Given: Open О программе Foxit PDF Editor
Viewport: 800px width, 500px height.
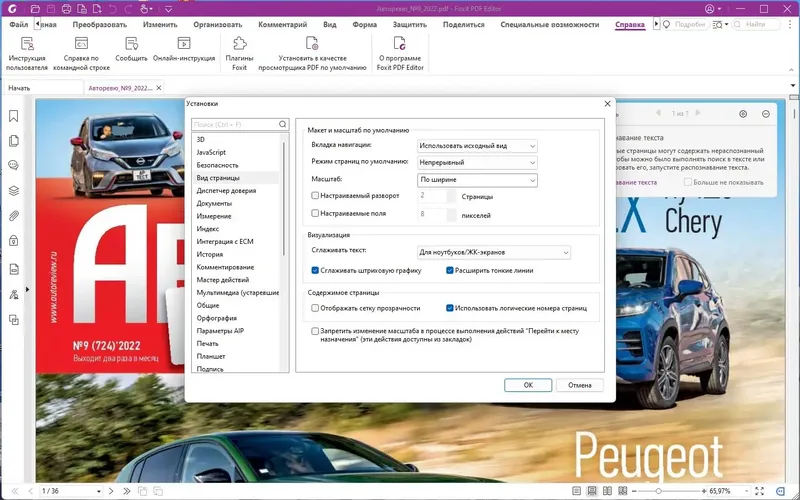Looking at the screenshot, I should coord(400,53).
